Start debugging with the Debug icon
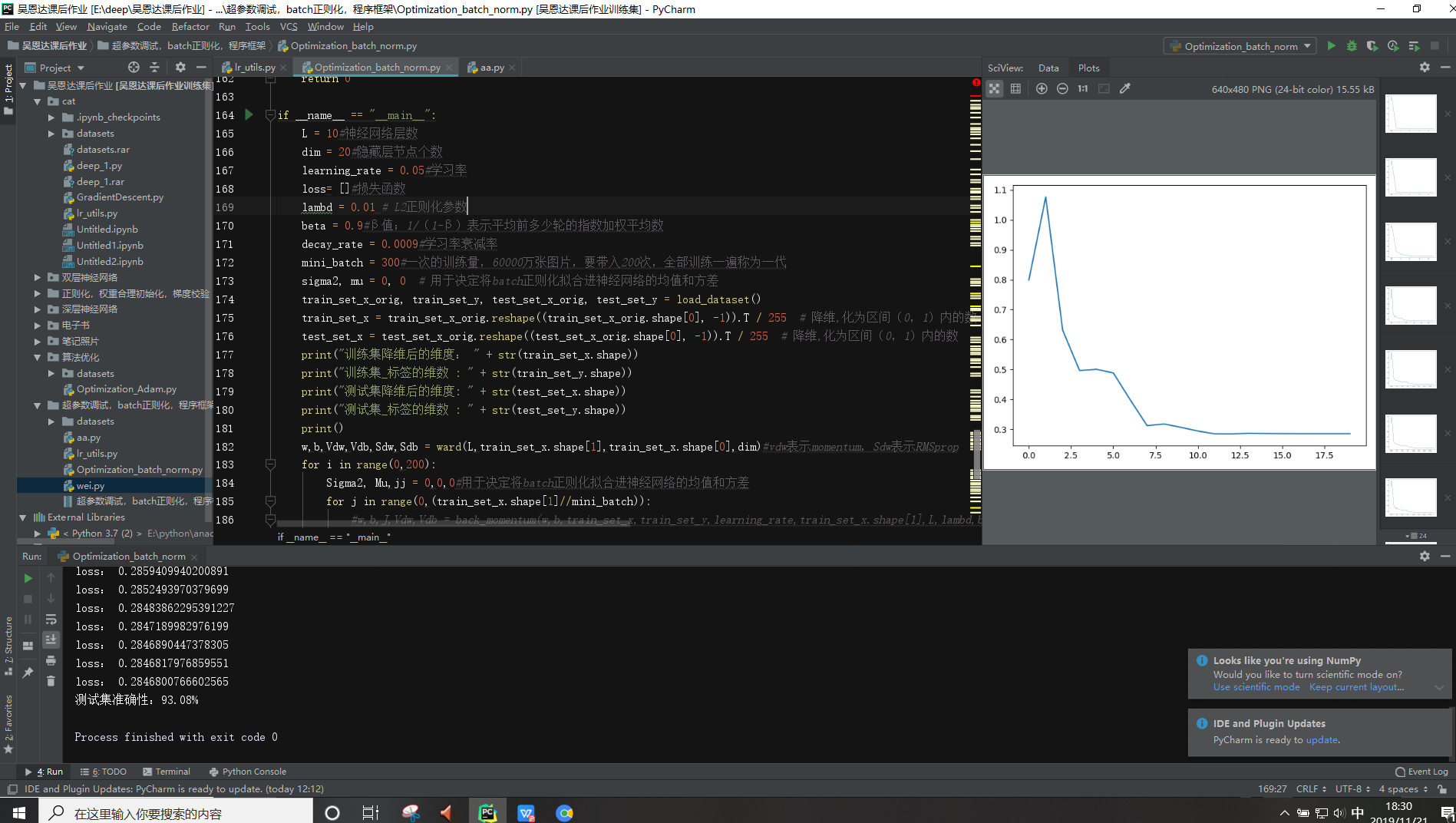1456x823 pixels. [1352, 46]
